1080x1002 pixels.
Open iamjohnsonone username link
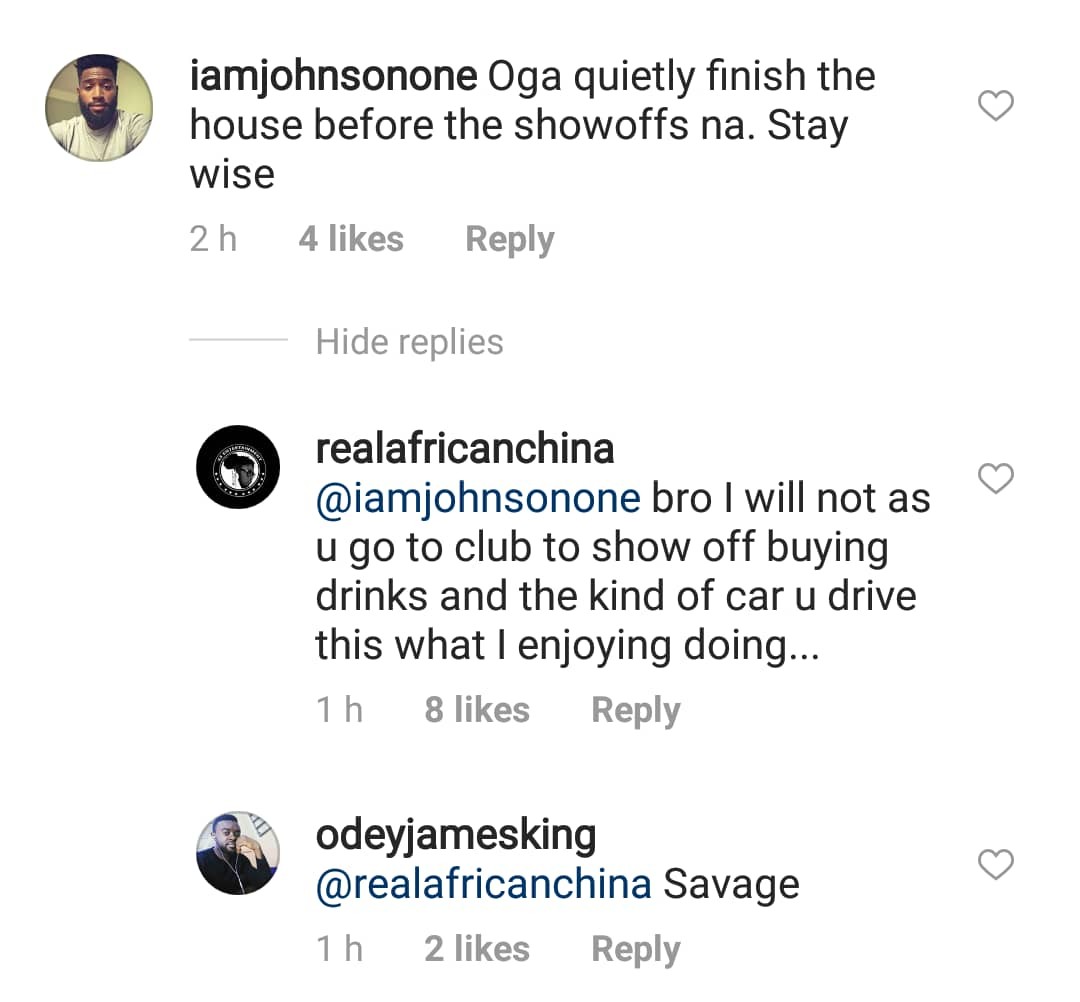click(x=331, y=77)
